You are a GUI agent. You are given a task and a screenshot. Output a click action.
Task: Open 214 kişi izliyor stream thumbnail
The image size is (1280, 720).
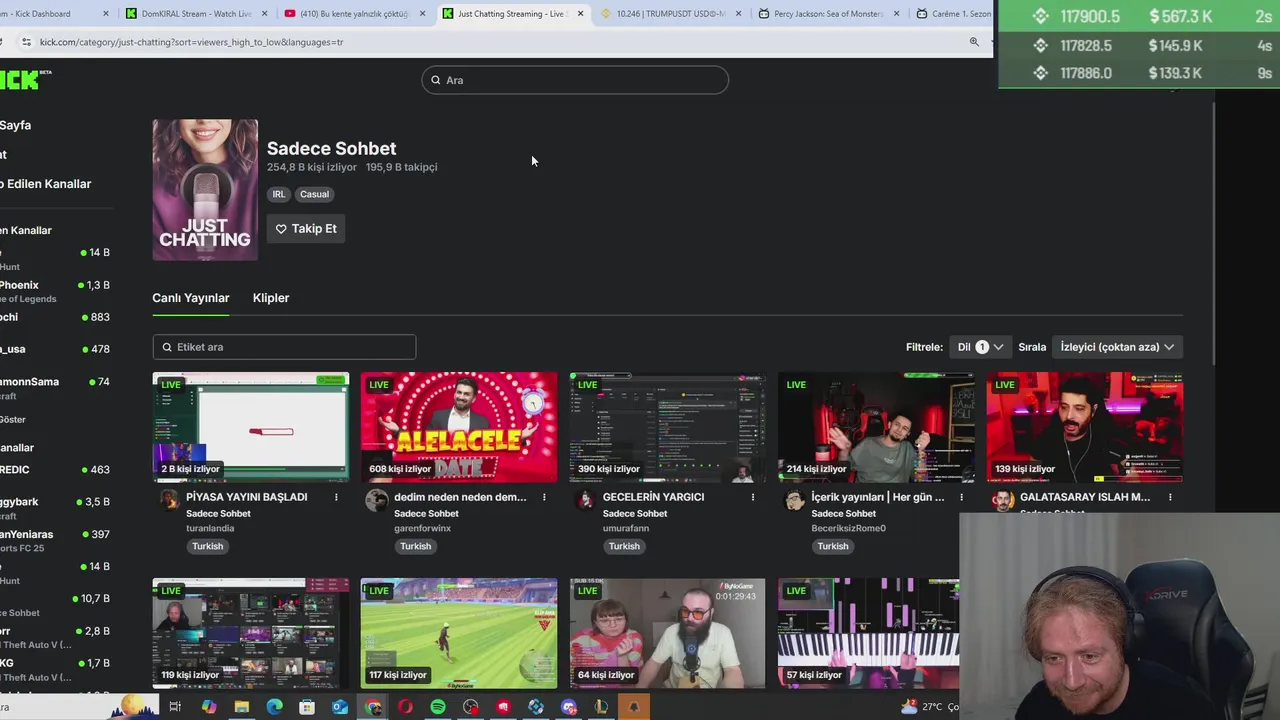click(876, 427)
